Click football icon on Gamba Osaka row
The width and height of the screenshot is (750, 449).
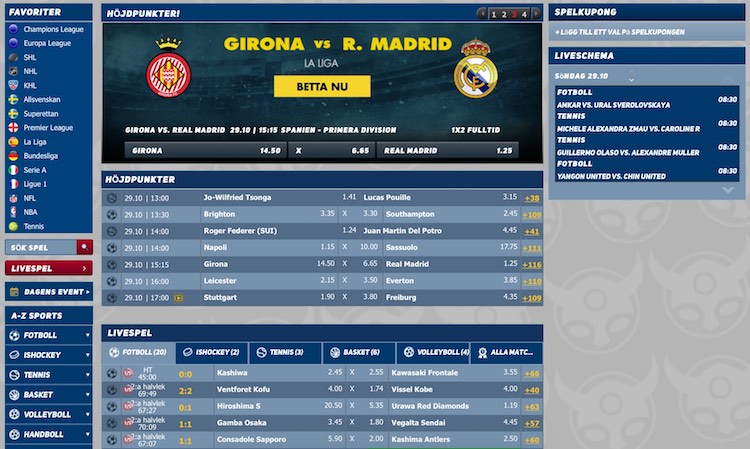point(112,423)
